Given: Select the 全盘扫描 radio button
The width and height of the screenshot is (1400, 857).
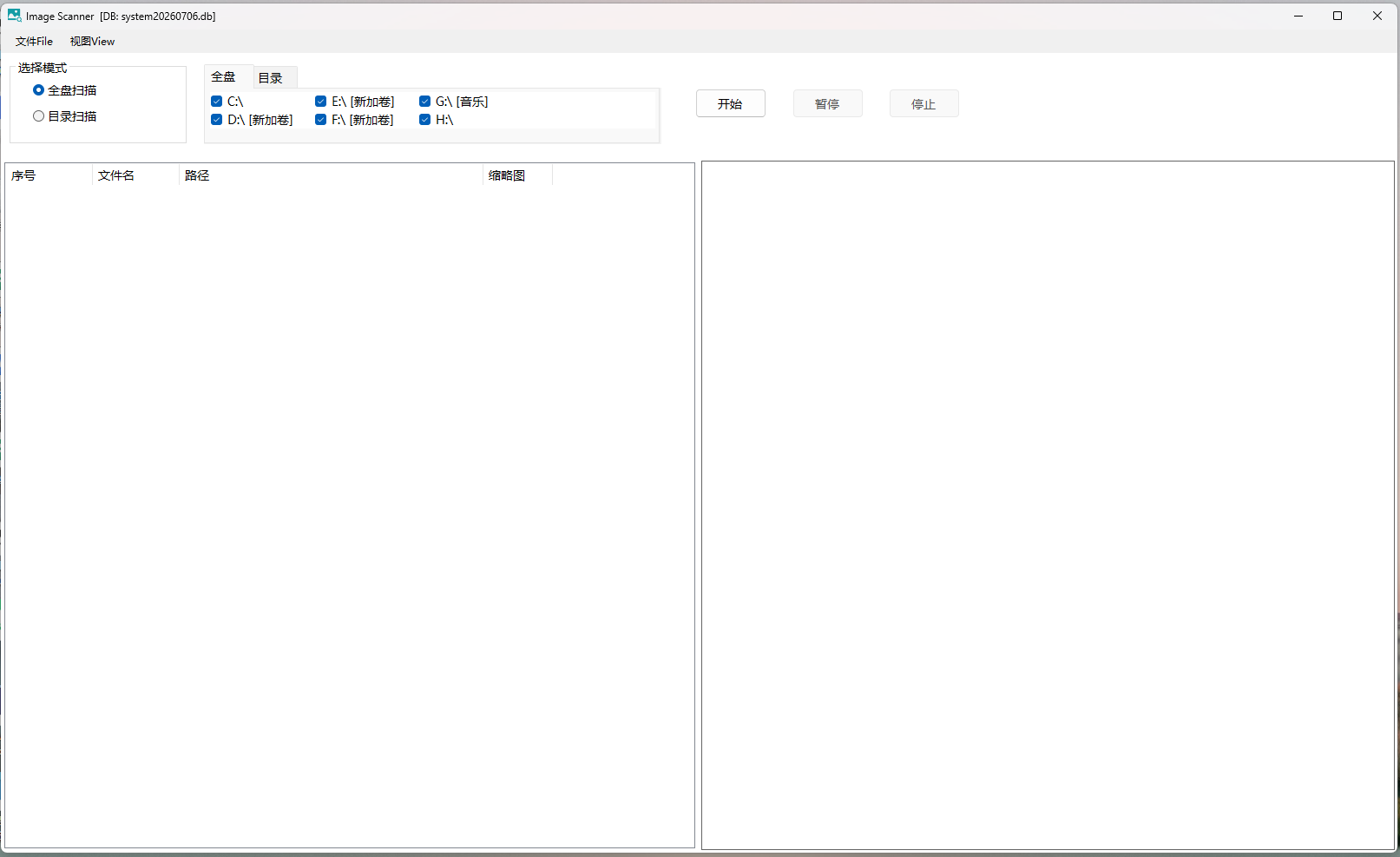Looking at the screenshot, I should click(38, 90).
